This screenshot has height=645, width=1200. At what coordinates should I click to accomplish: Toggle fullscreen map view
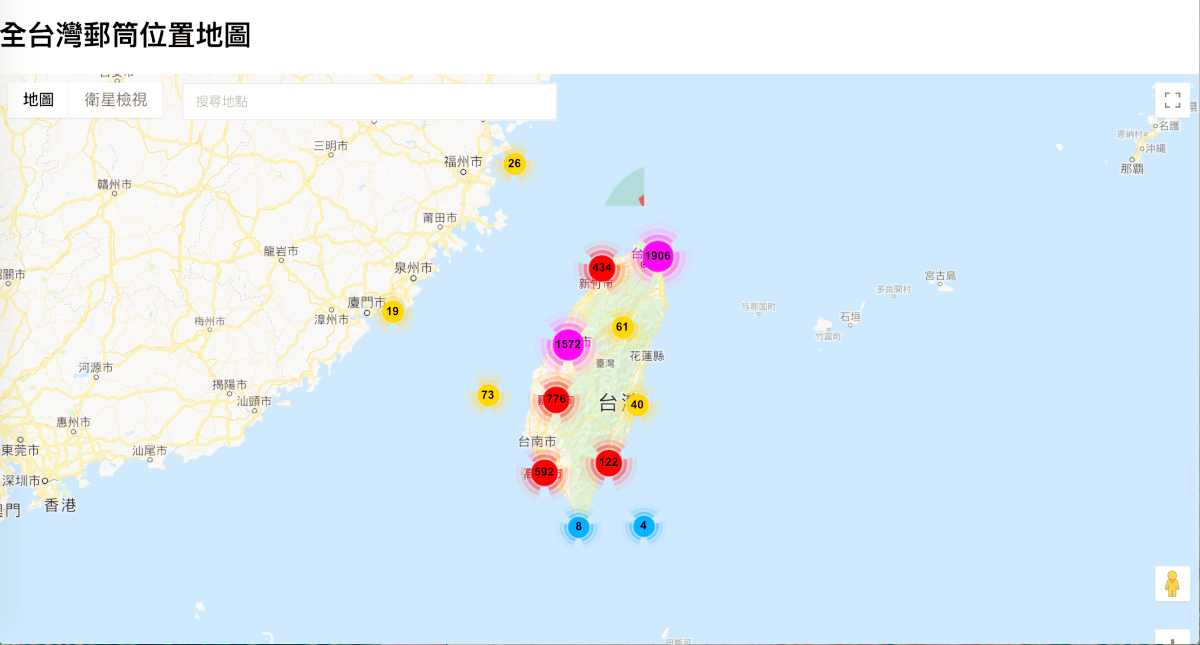pos(1173,100)
